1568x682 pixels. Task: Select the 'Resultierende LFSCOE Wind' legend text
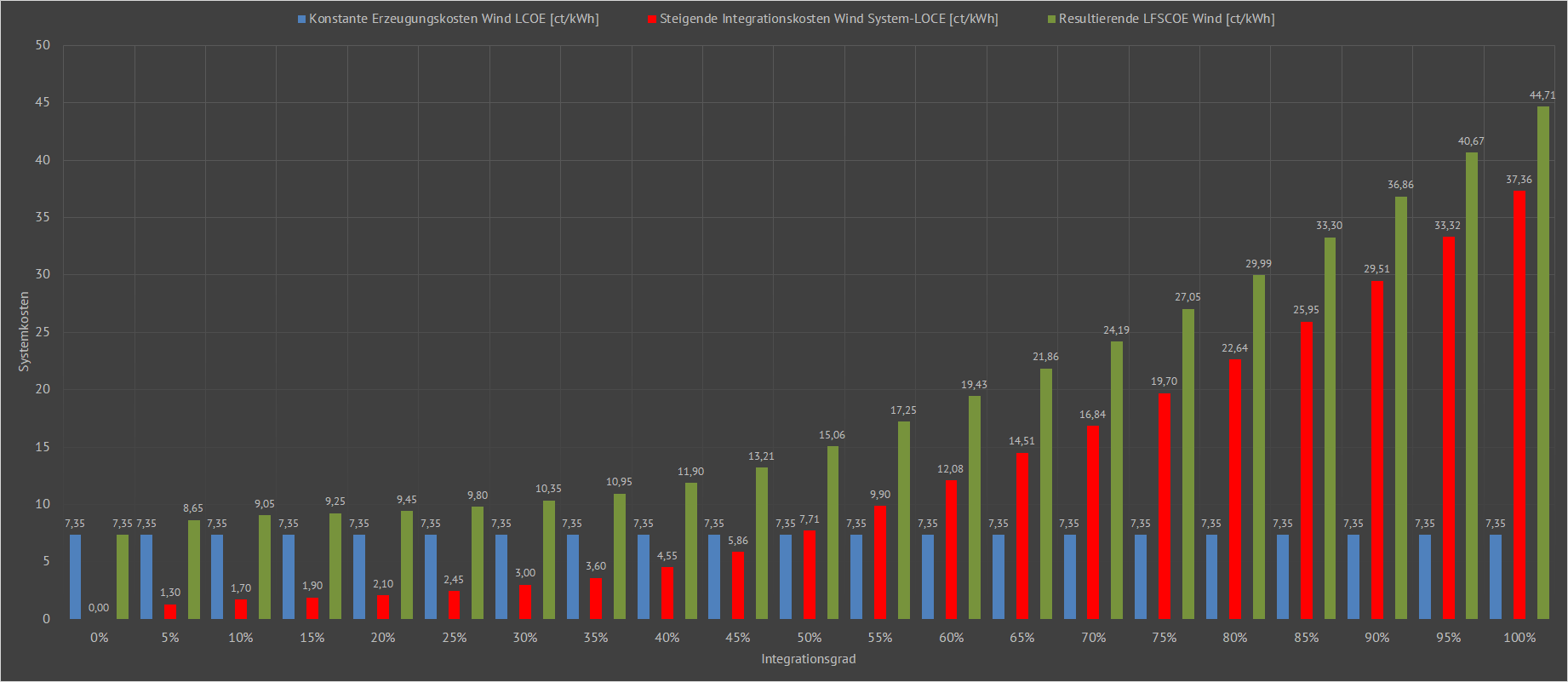pyautogui.click(x=1166, y=19)
